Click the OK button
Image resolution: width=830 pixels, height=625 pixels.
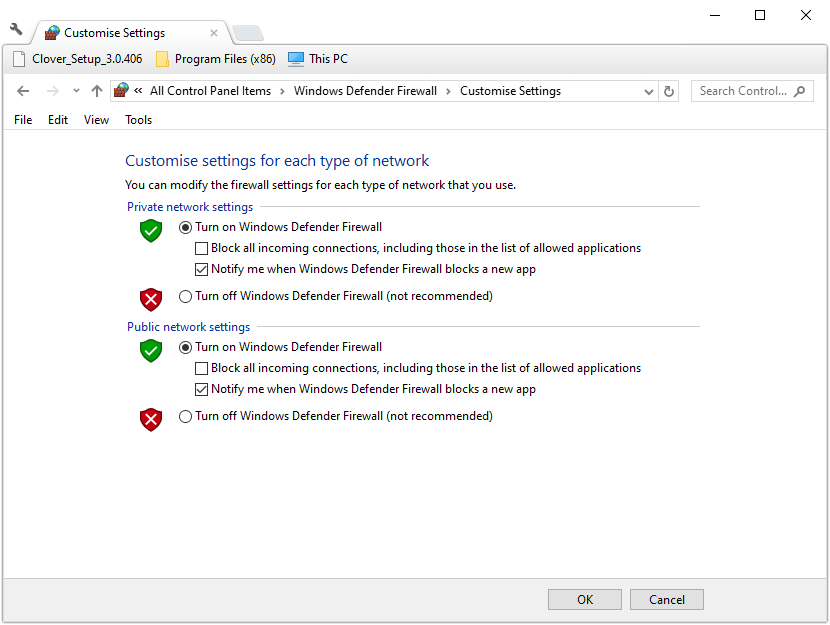585,599
